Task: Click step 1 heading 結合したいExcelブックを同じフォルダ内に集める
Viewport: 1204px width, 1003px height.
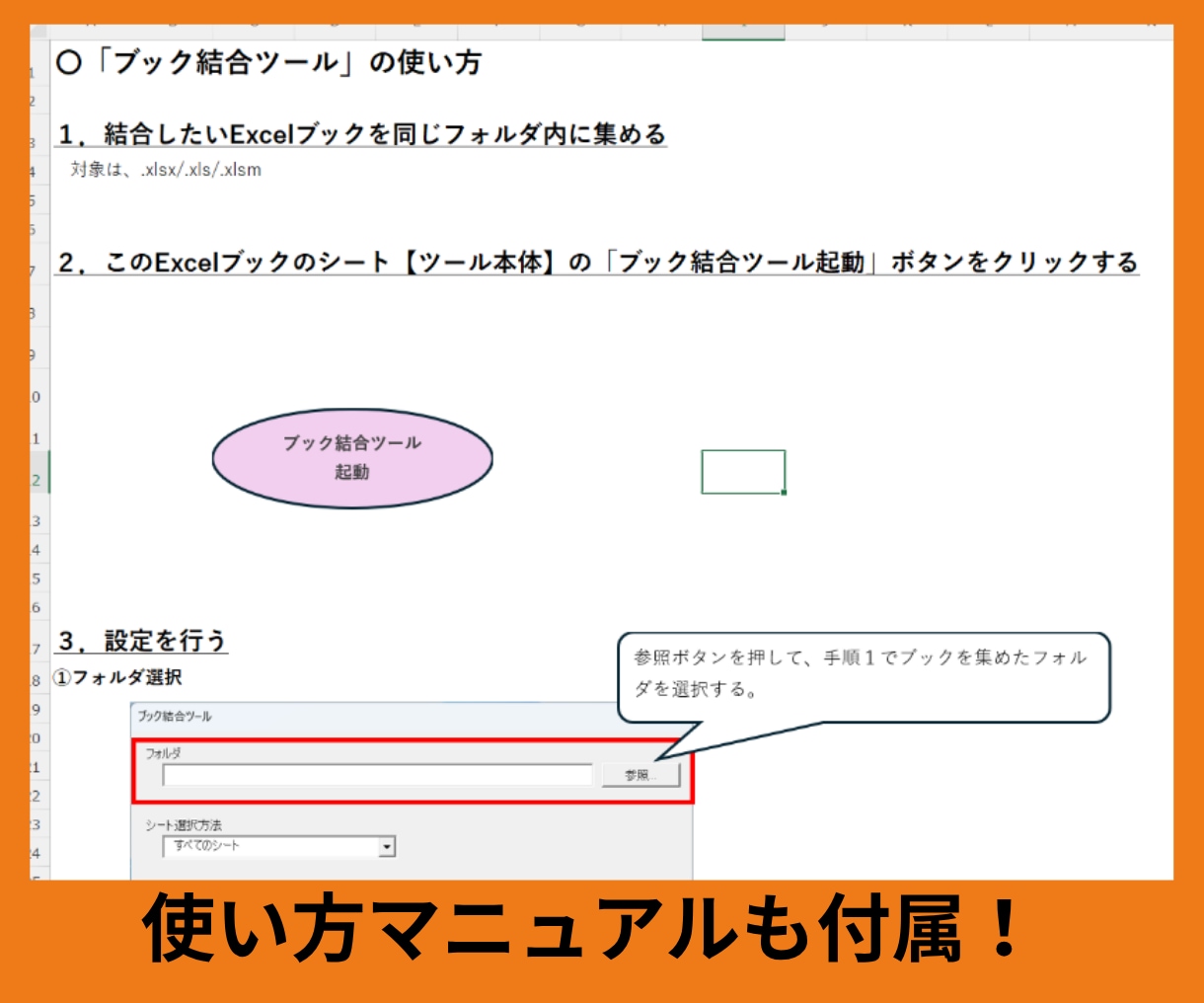Action: (361, 134)
